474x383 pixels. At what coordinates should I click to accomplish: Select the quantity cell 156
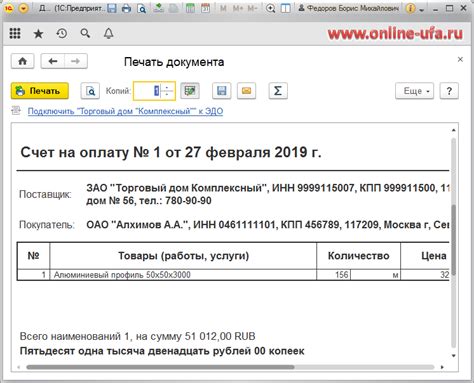[334, 275]
